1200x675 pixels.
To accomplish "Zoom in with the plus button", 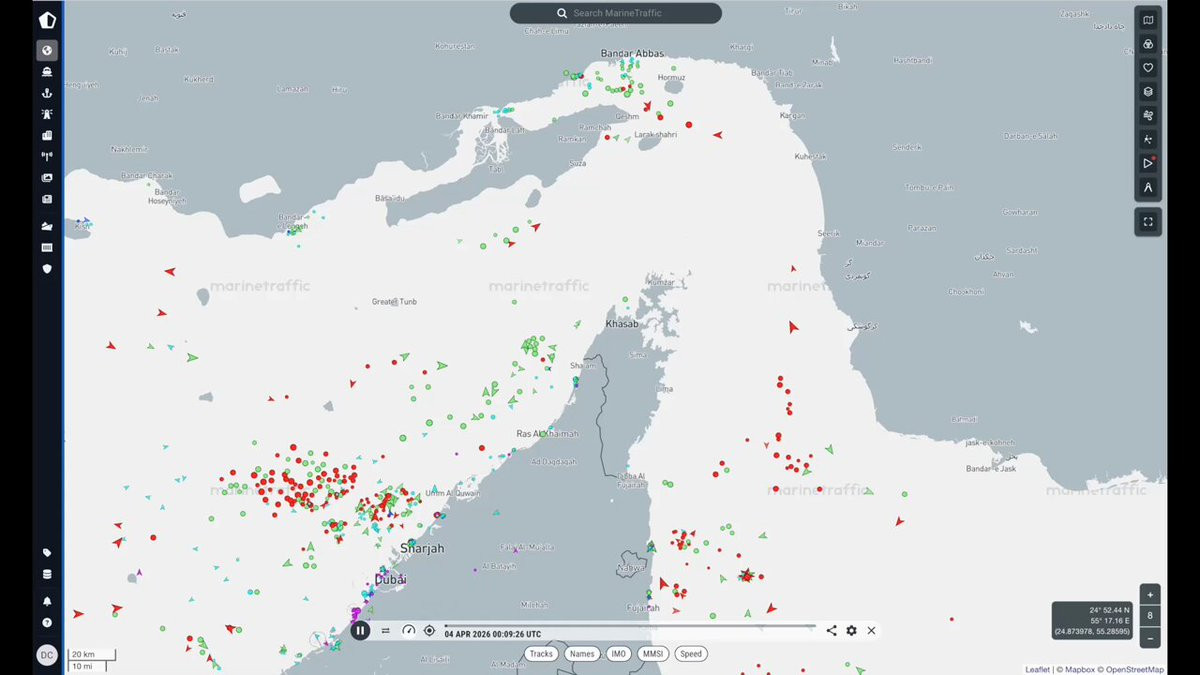I will point(1150,594).
